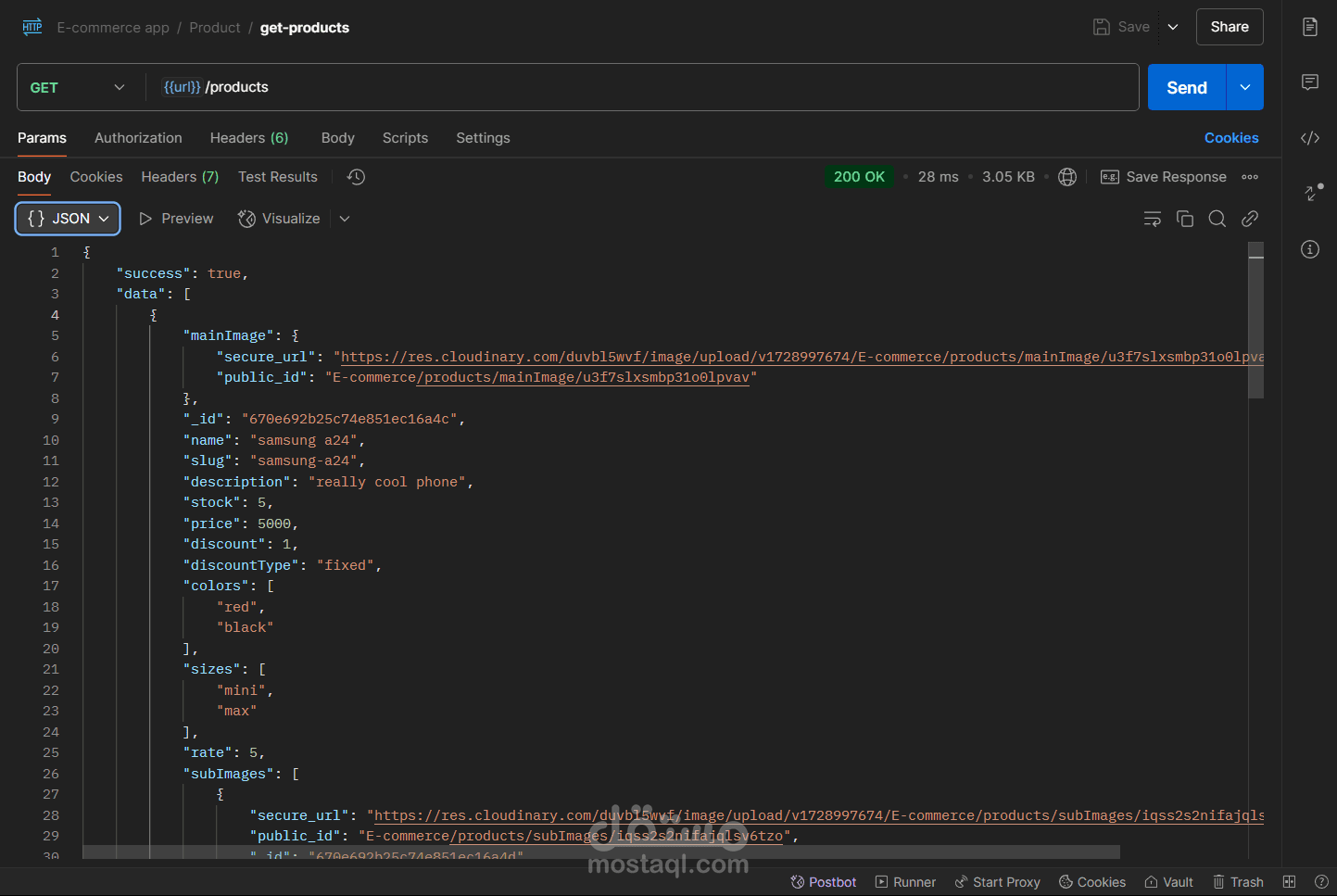
Task: Open Cookies in the bottom status bar
Action: click(x=1092, y=882)
